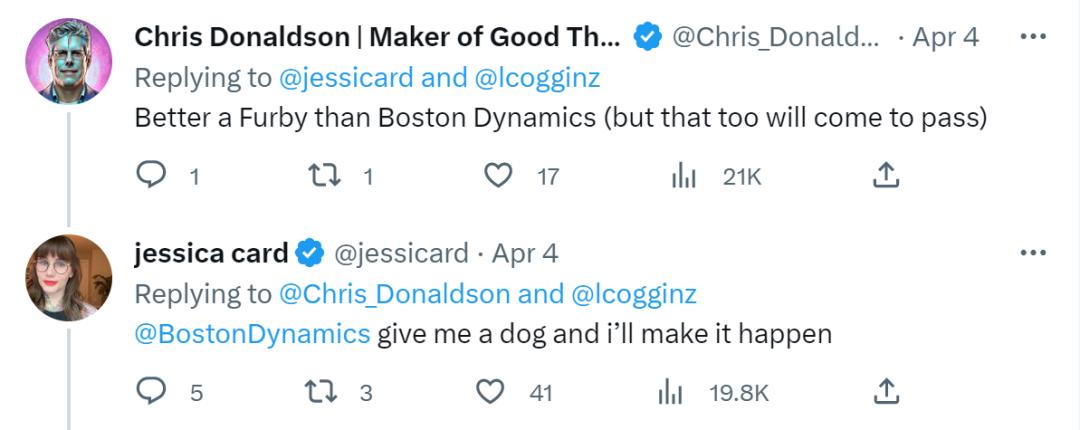Like Chris Donaldson's Furby tweet
1080x430 pixels.
click(497, 176)
